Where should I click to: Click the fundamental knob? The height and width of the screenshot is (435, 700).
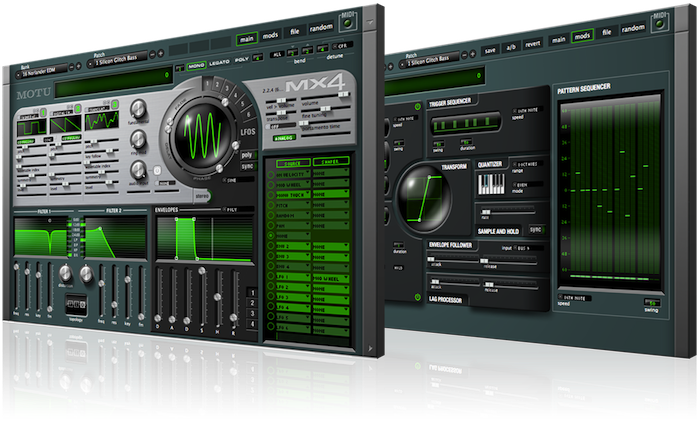(x=138, y=109)
